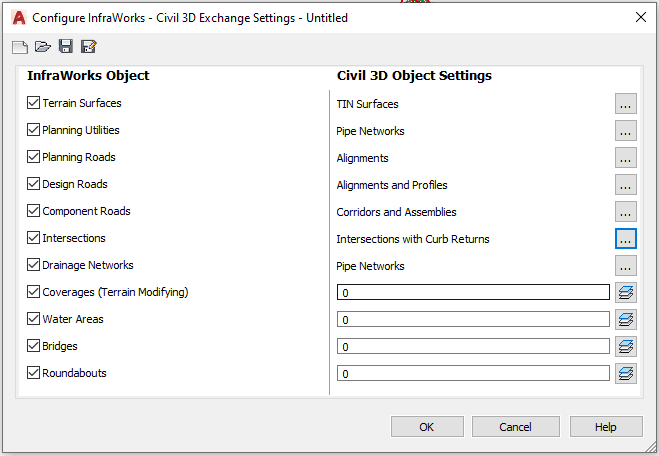Click the 'TIN Surfaces' label

[x=367, y=104]
